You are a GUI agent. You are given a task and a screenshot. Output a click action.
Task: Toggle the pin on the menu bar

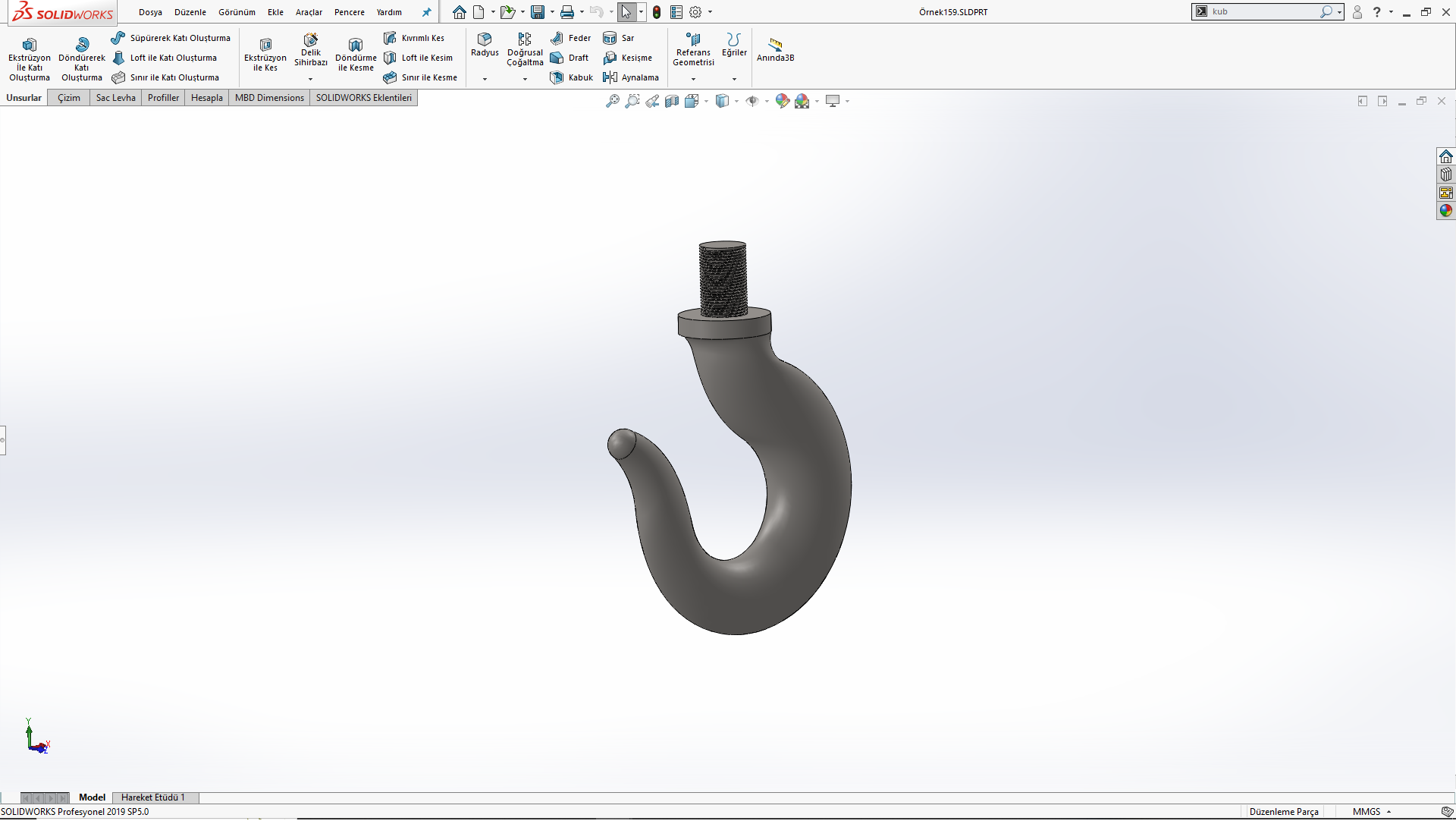click(x=426, y=12)
